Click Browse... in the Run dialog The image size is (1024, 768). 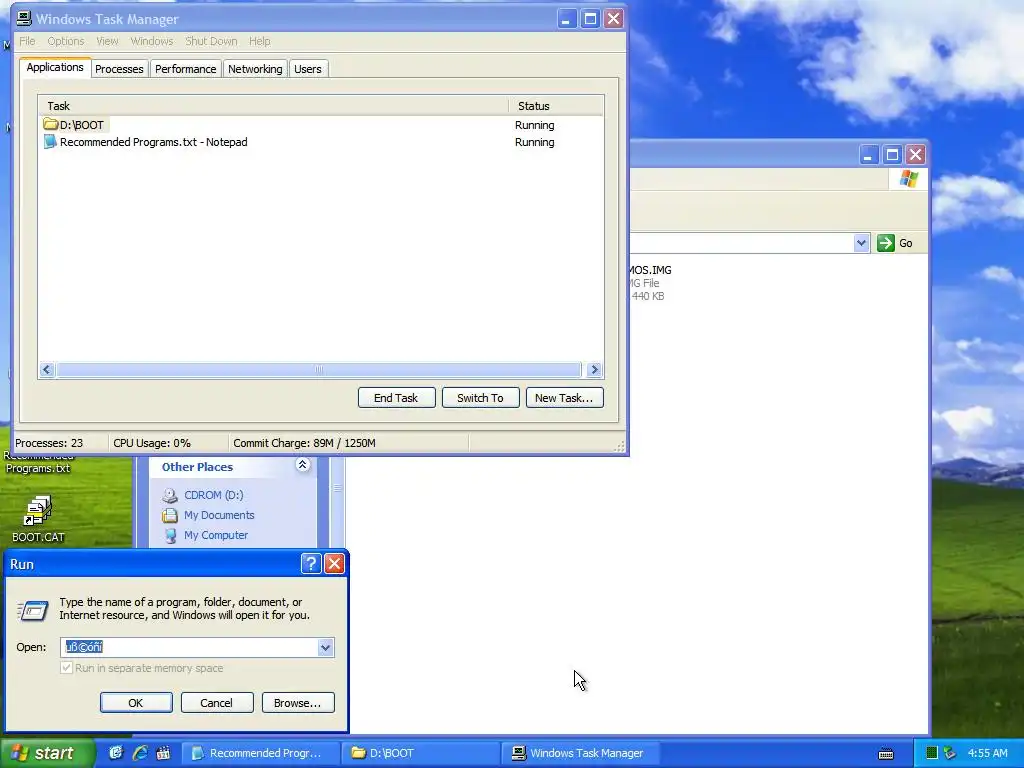tap(298, 703)
